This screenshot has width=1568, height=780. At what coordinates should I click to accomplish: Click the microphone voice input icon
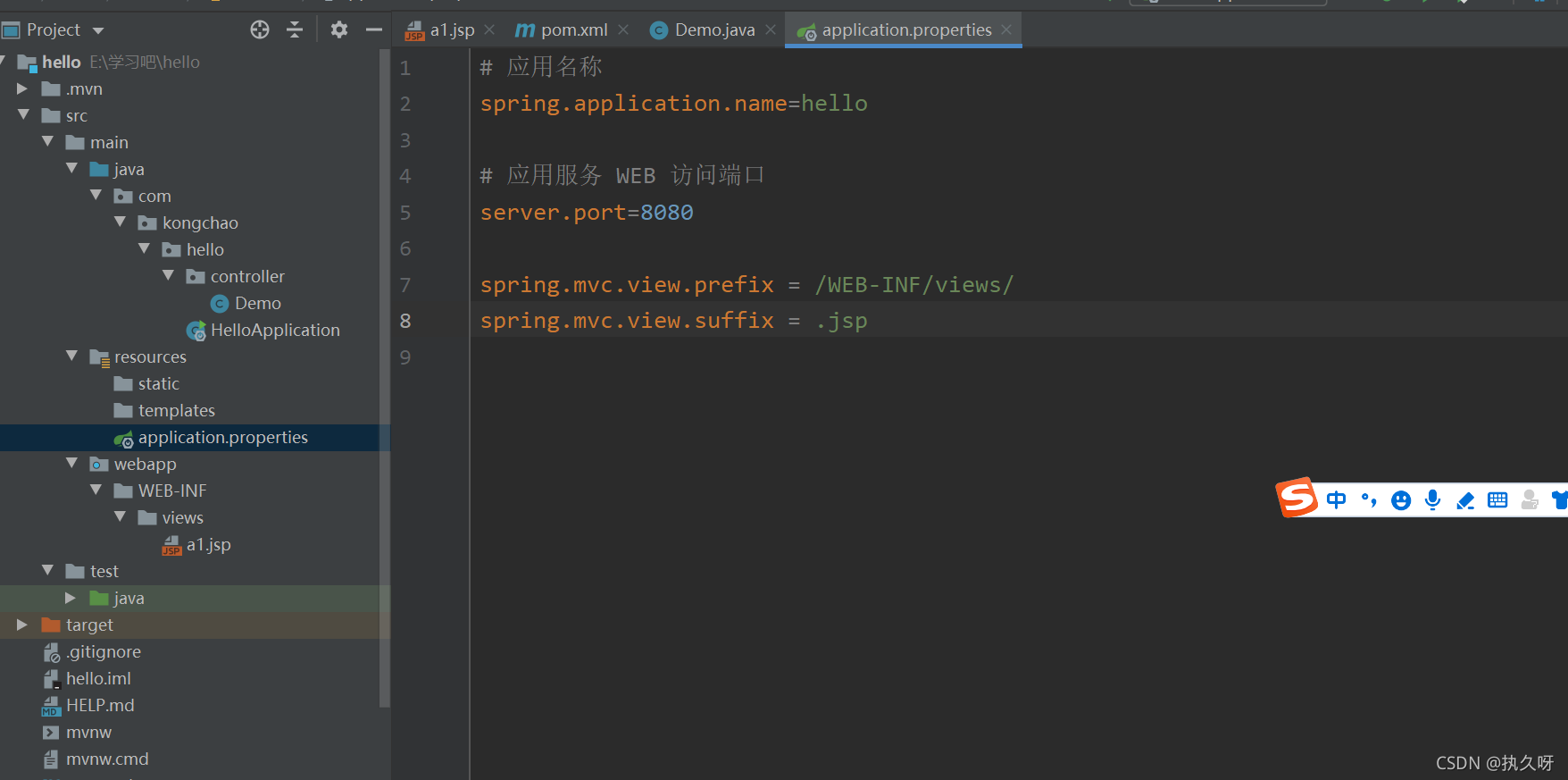pos(1432,500)
